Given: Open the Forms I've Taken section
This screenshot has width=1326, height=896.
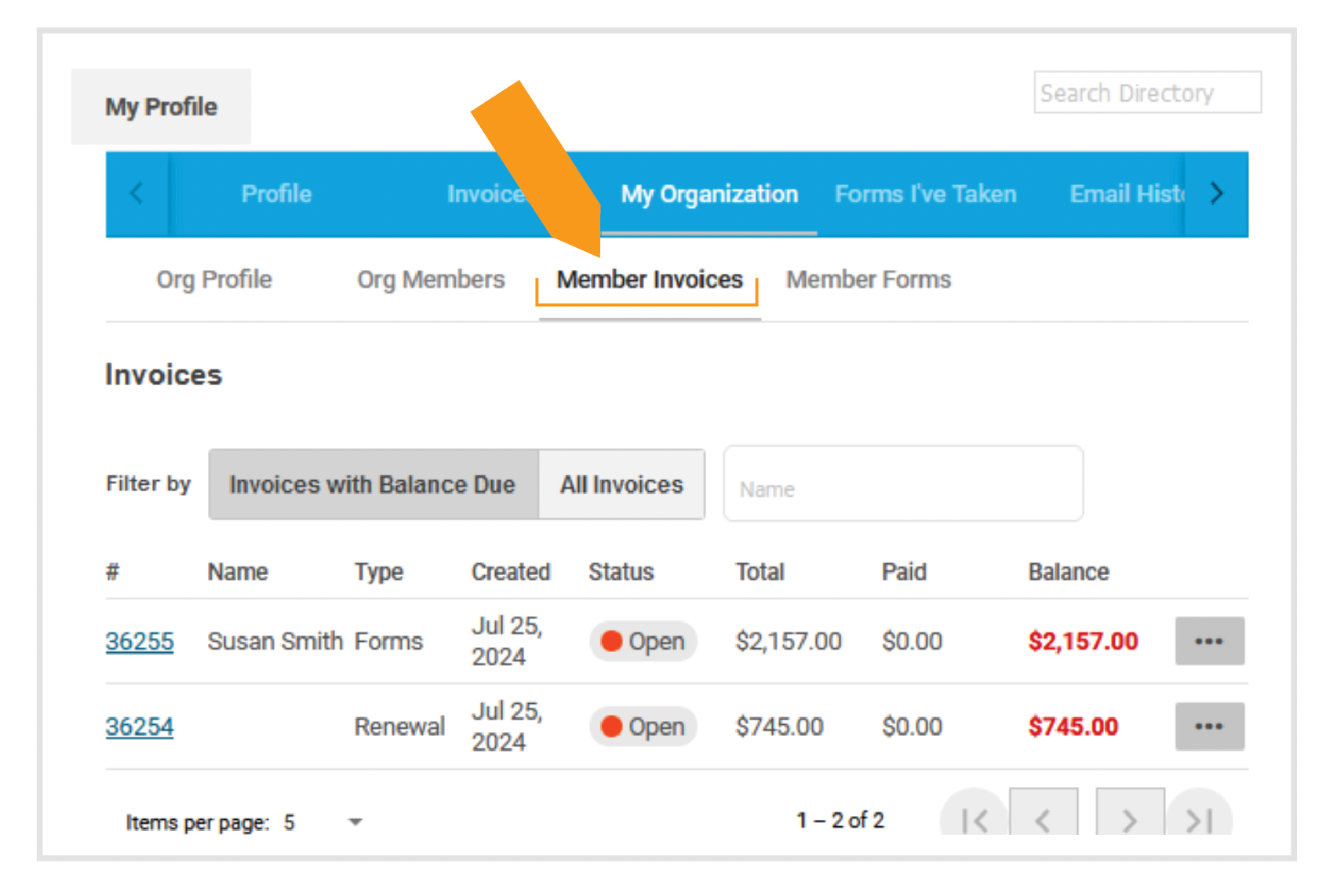Looking at the screenshot, I should click(x=925, y=194).
